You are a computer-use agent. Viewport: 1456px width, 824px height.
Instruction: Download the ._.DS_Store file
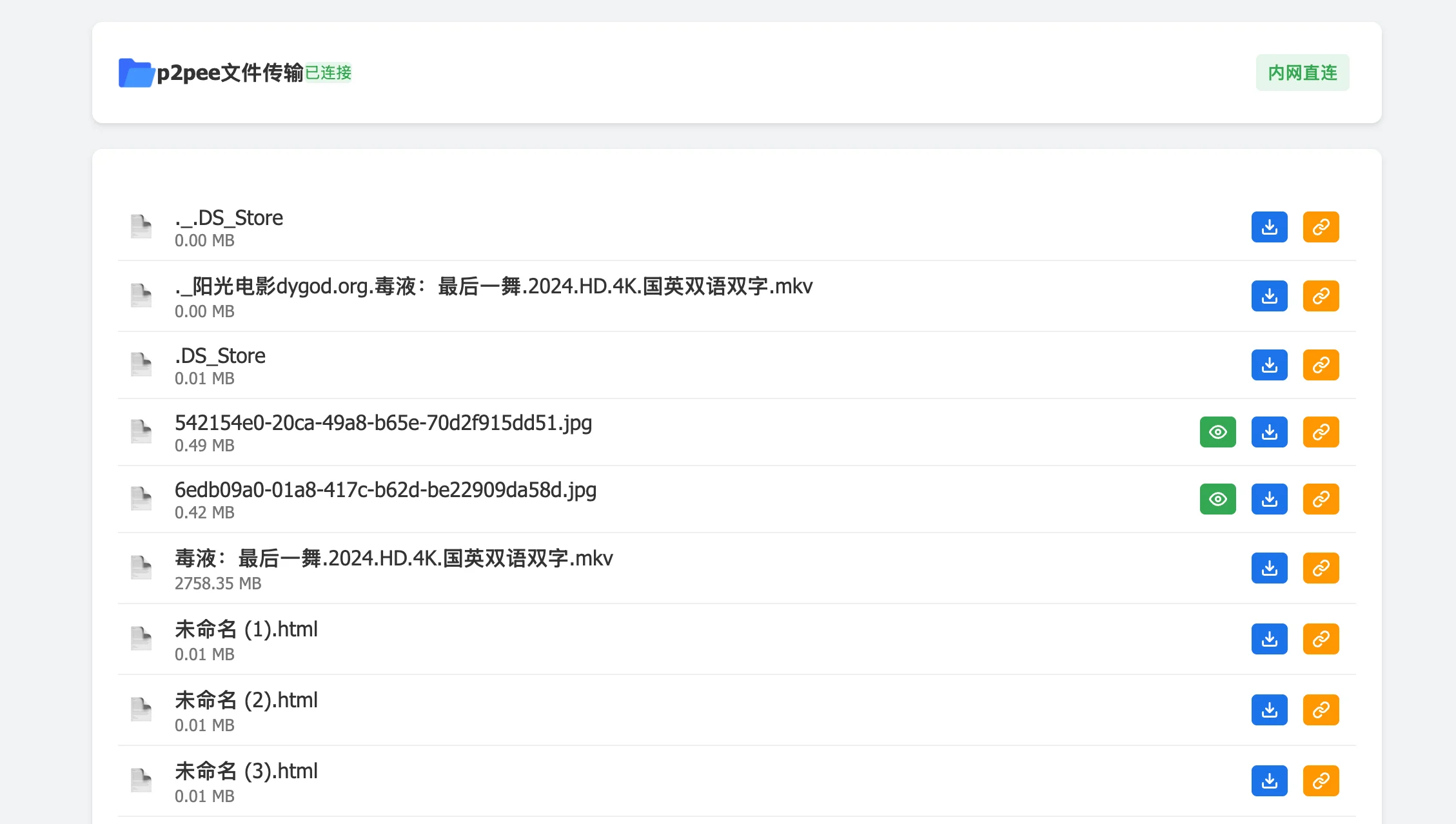click(x=1269, y=227)
